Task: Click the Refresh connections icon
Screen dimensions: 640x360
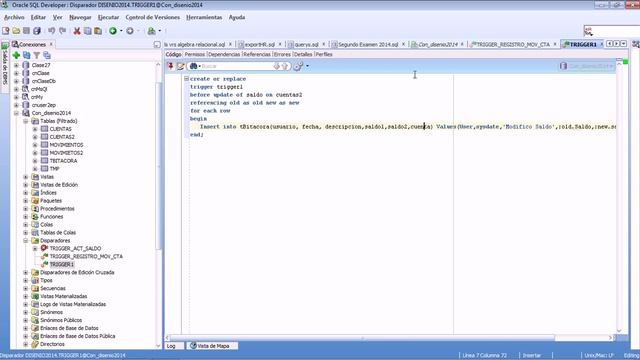Action: [x=27, y=55]
